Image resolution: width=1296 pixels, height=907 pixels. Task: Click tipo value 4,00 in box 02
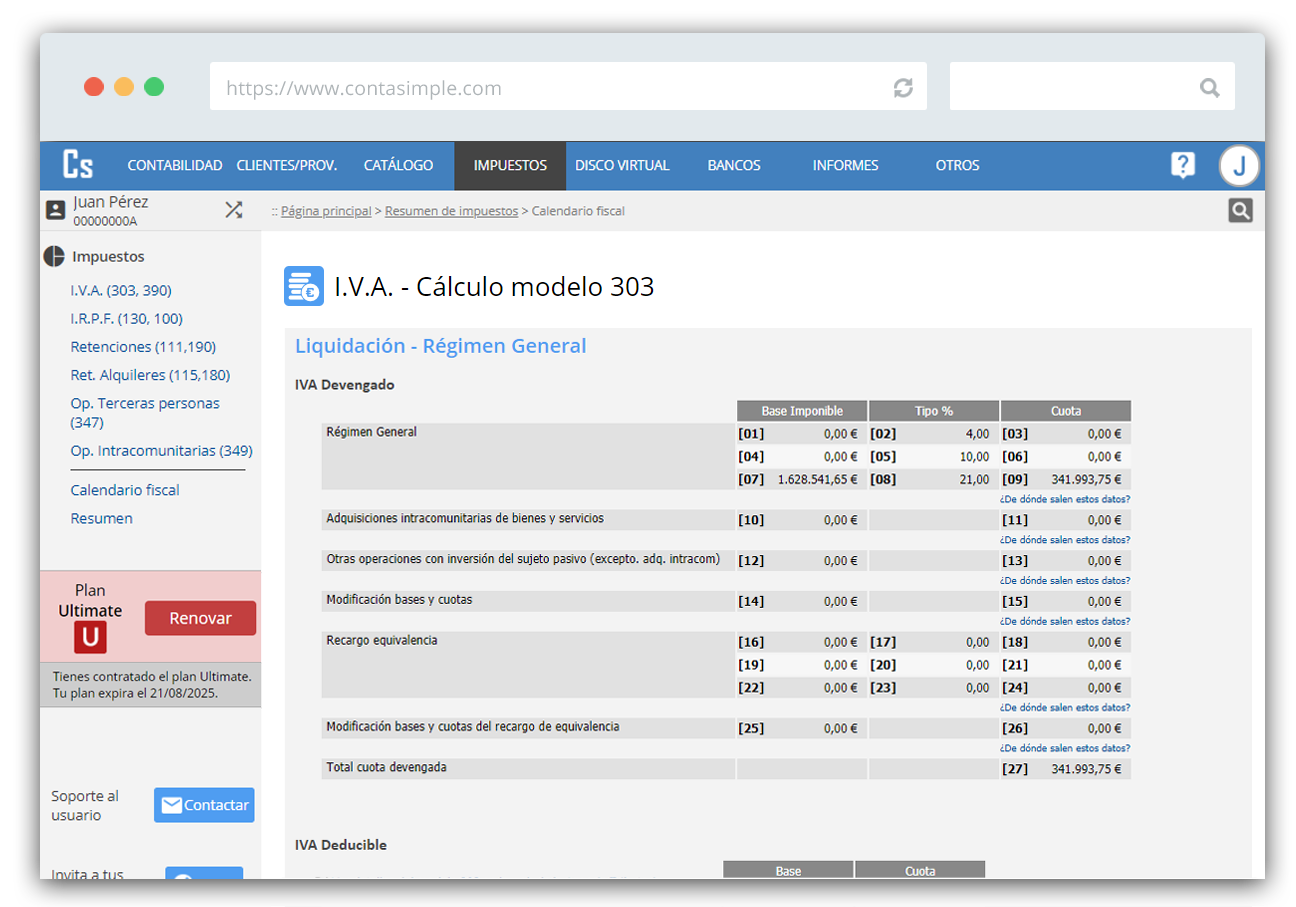click(x=978, y=434)
